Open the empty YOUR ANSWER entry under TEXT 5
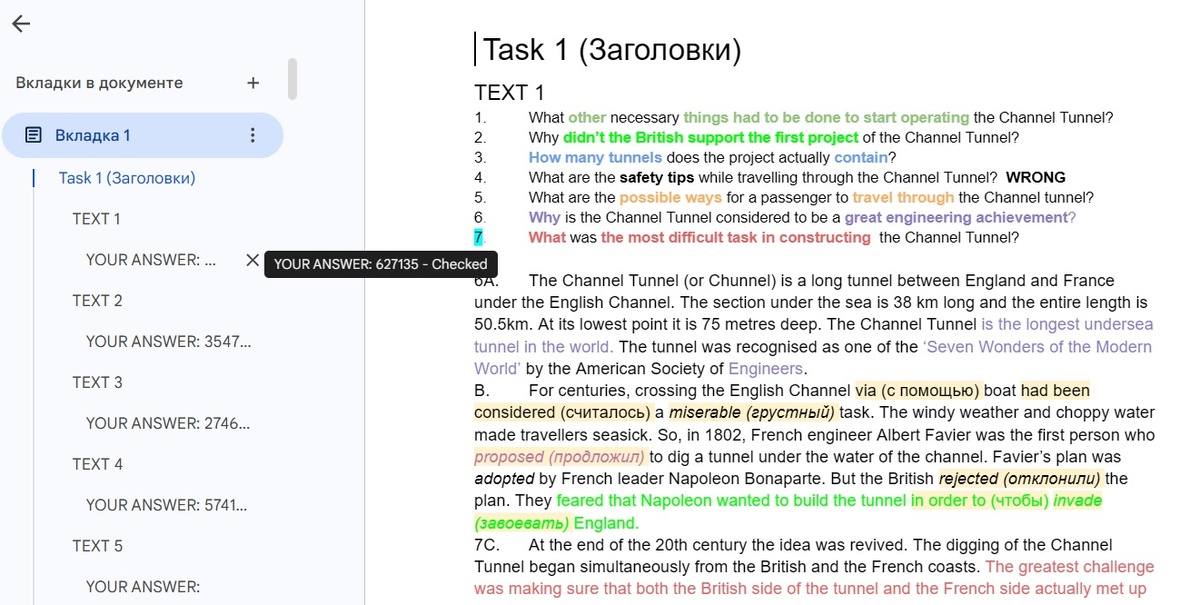The height and width of the screenshot is (605, 1200). pos(143,587)
